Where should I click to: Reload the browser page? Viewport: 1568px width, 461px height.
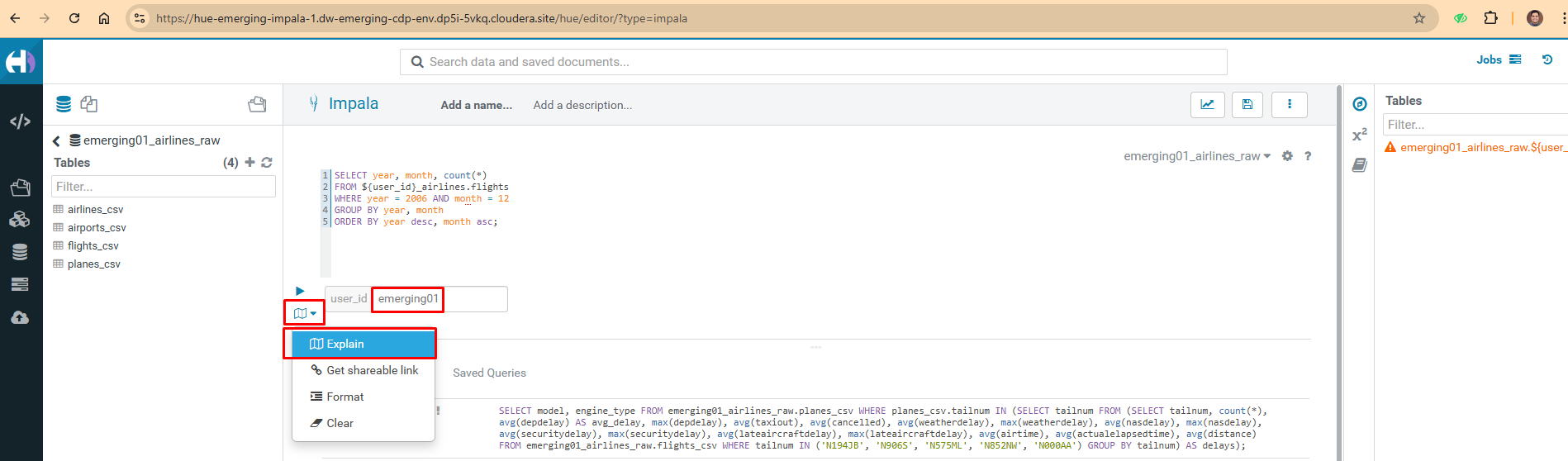click(x=74, y=18)
